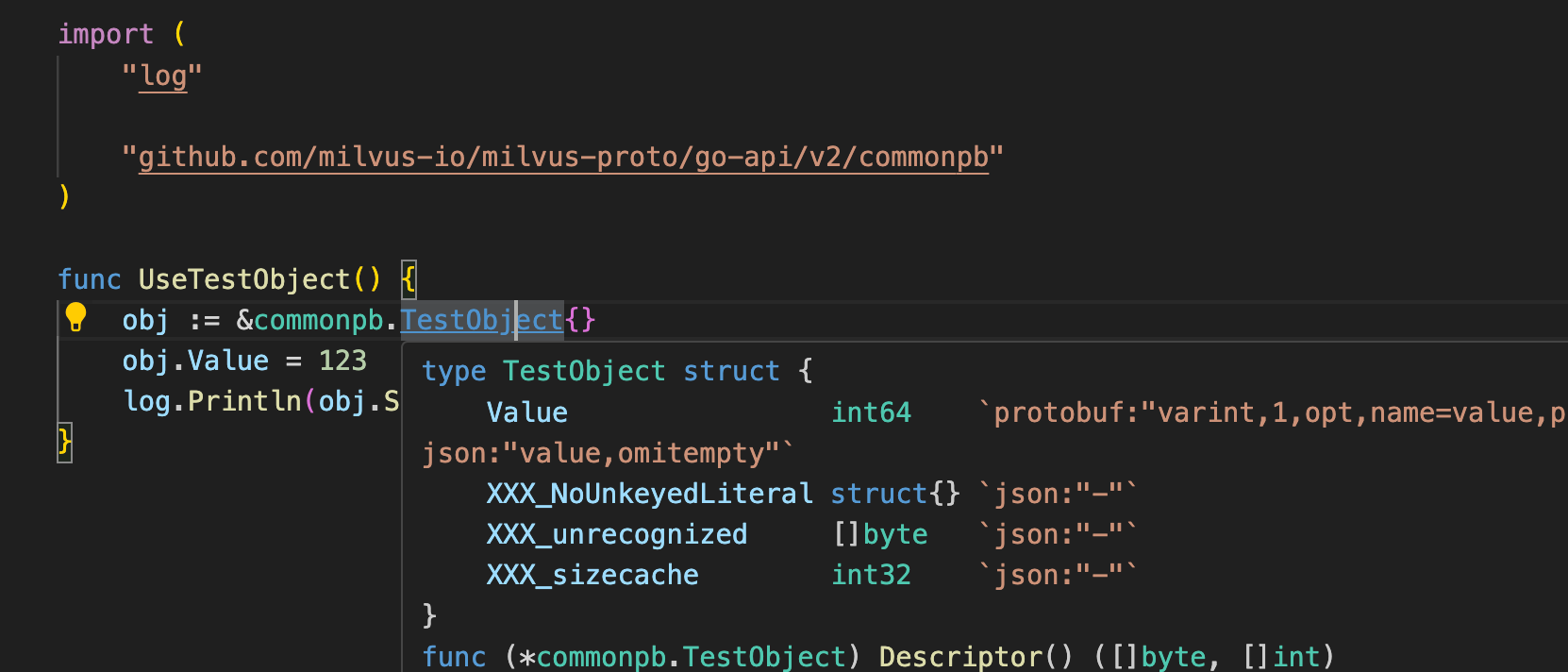Click the func keyword before UseTestObject
The image size is (1568, 672).
click(90, 279)
